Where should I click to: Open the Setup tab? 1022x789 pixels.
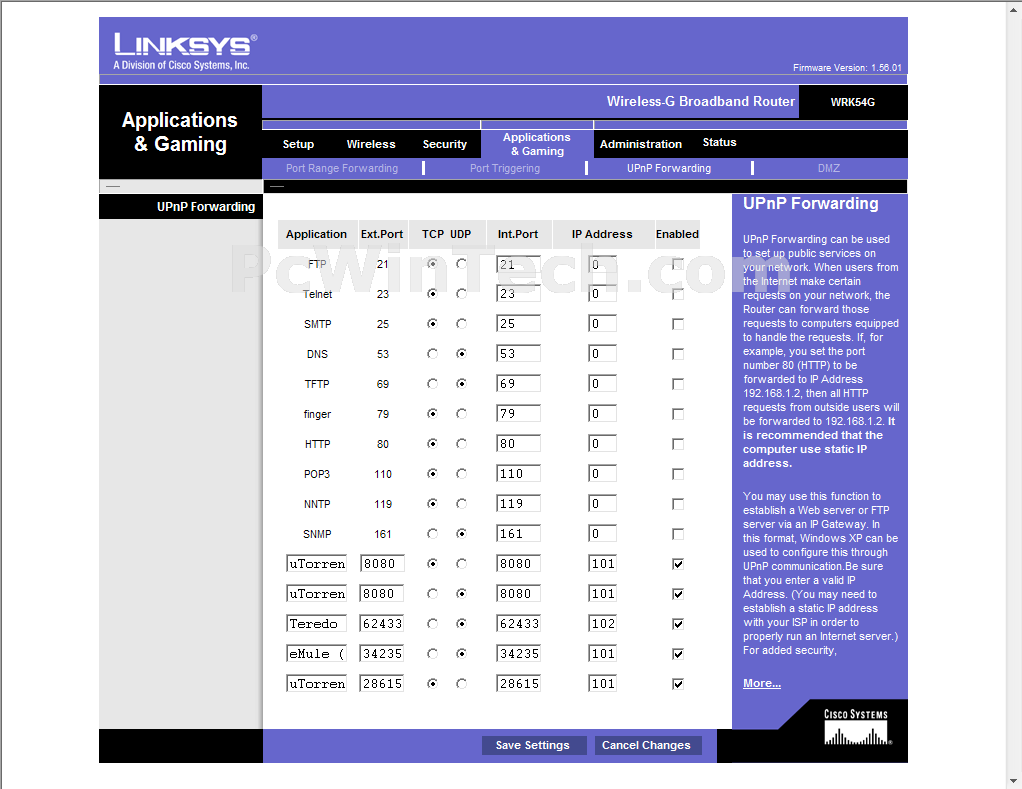point(298,144)
